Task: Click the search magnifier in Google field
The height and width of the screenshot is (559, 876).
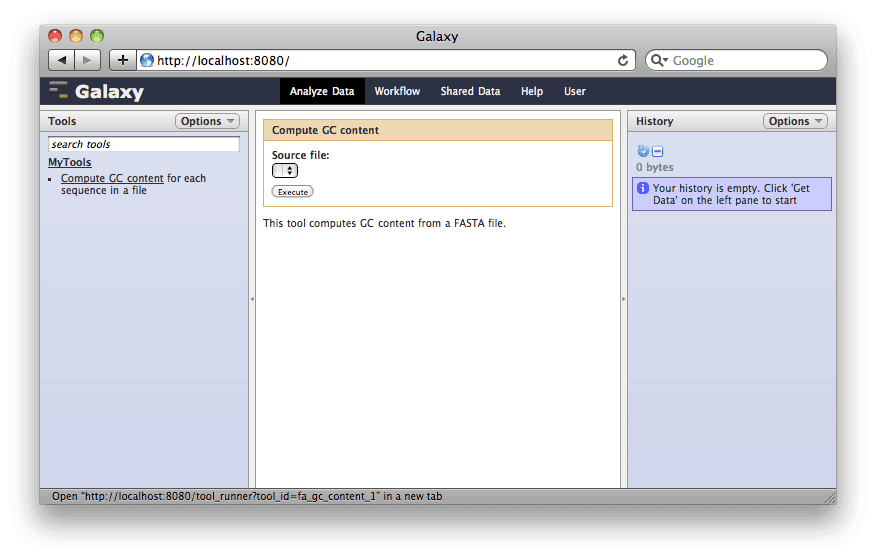Action: [x=659, y=60]
